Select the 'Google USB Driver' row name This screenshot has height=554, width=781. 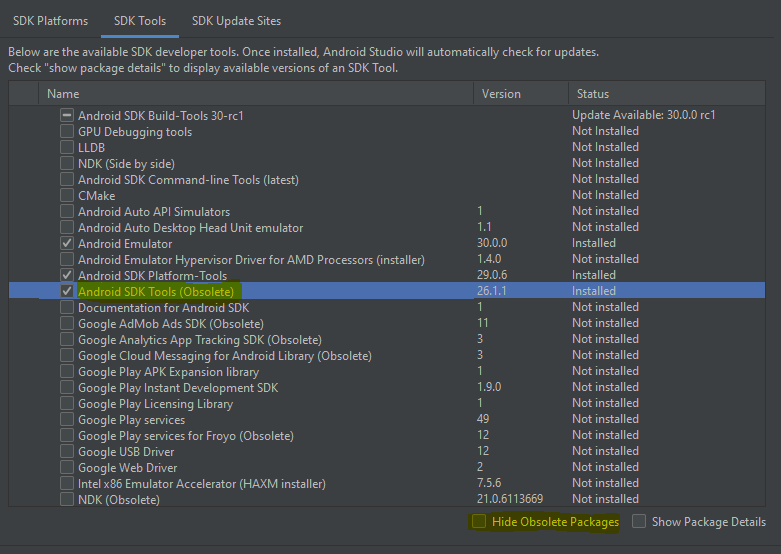[126, 451]
